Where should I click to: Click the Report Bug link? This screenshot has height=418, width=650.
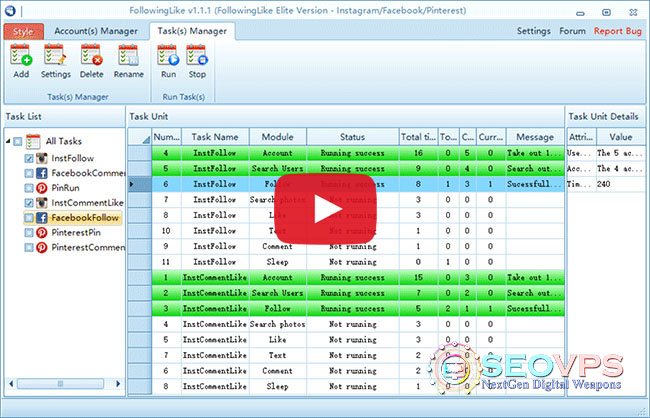(x=618, y=31)
